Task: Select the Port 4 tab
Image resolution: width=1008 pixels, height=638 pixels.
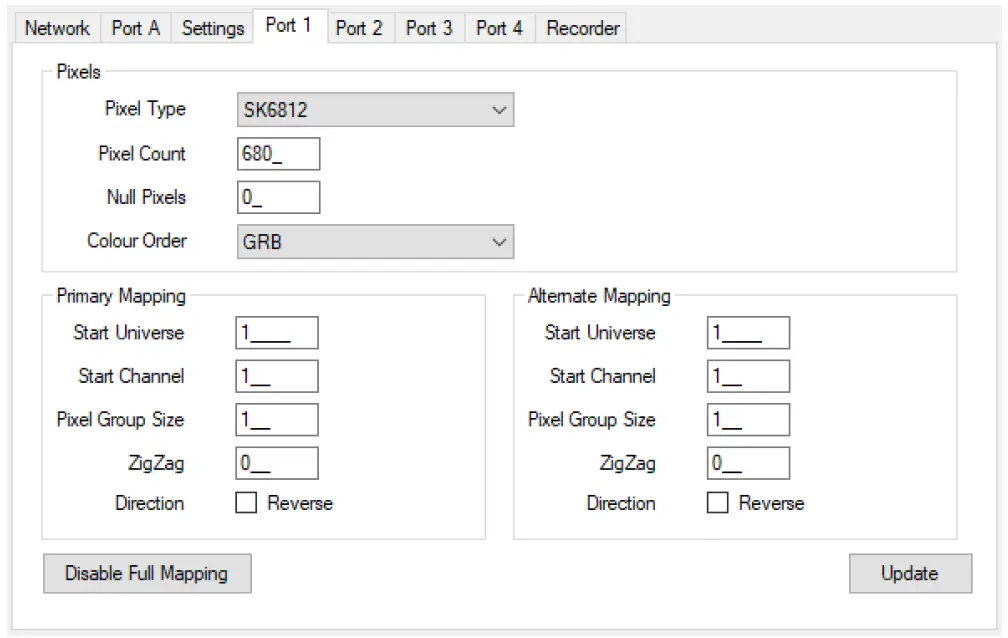Action: tap(498, 29)
